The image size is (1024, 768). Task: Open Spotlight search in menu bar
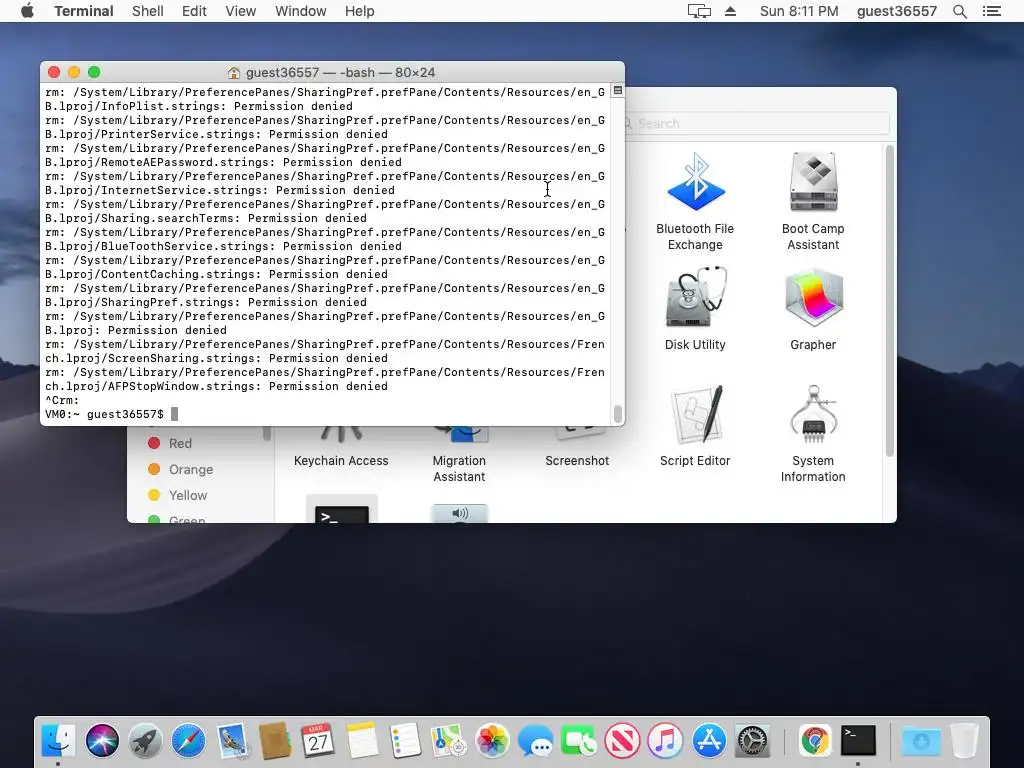coord(959,11)
